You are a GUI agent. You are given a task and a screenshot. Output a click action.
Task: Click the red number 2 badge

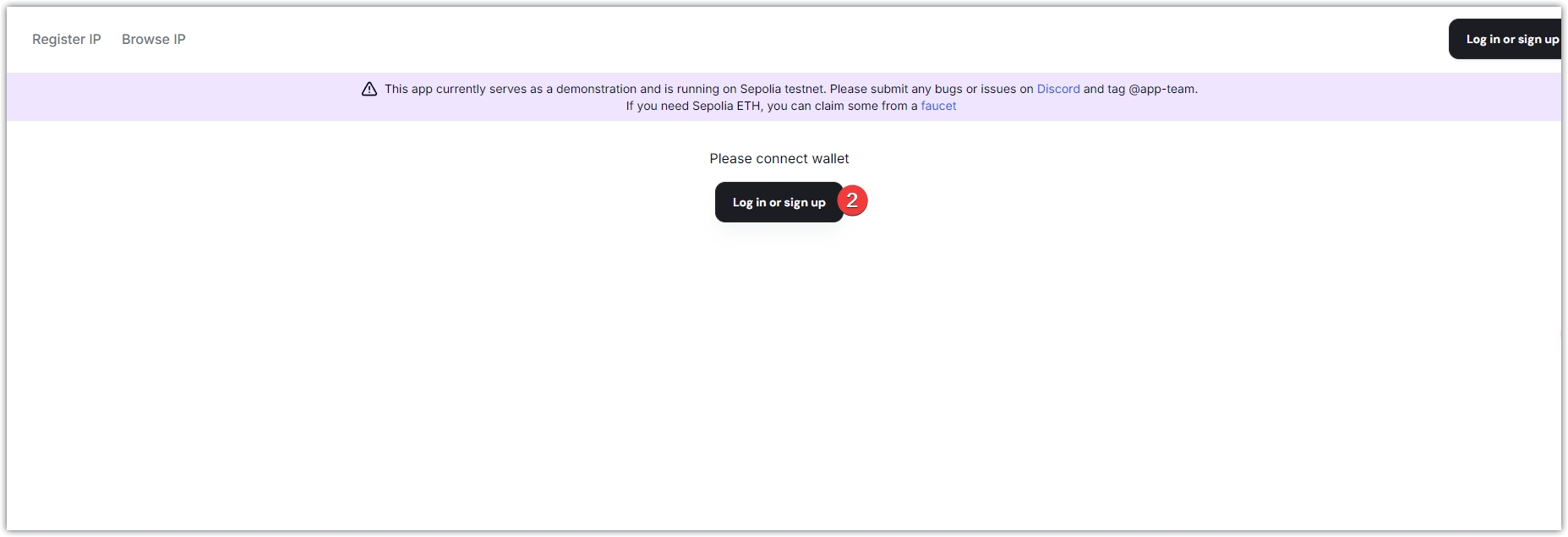coord(852,200)
